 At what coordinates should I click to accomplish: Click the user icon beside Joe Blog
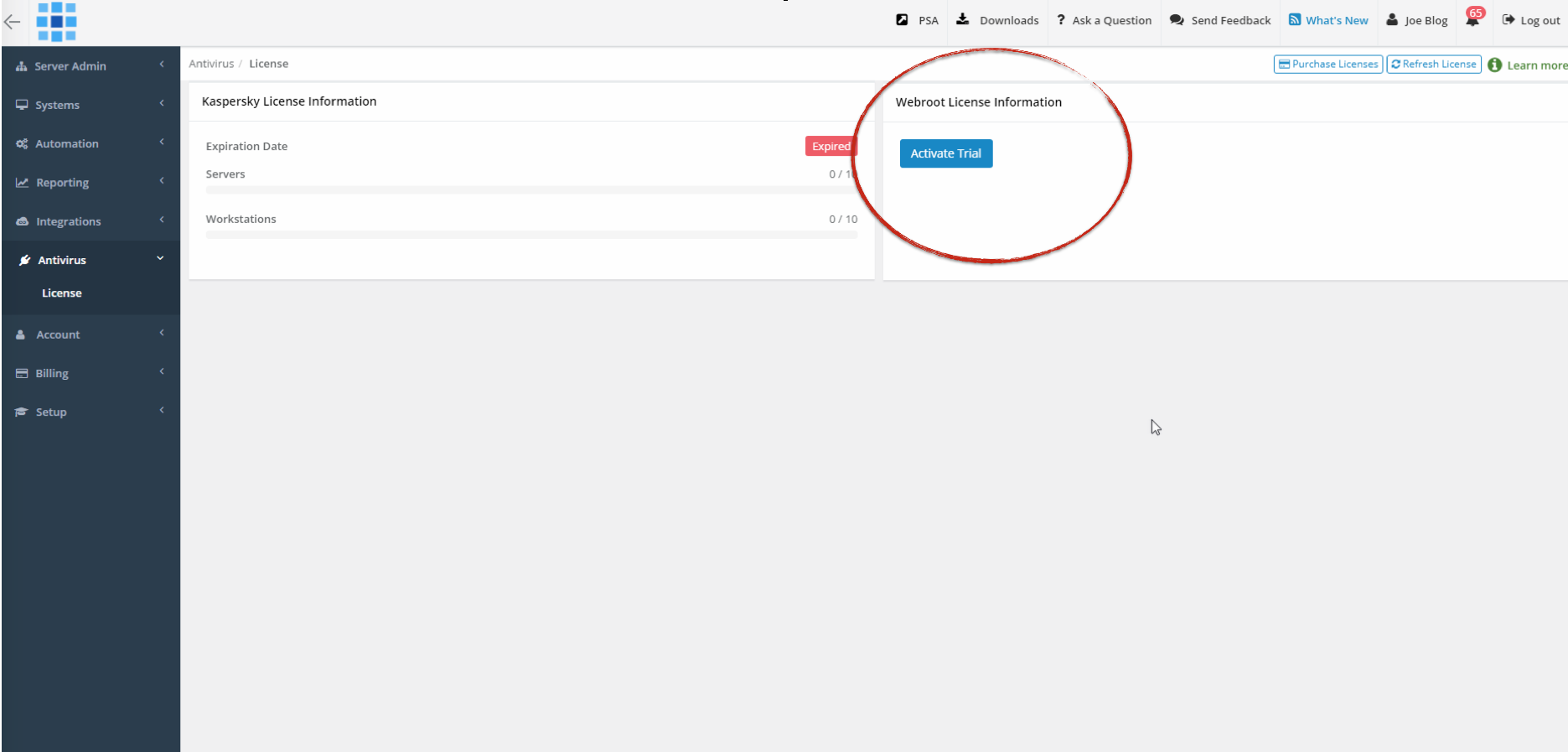pos(1392,19)
